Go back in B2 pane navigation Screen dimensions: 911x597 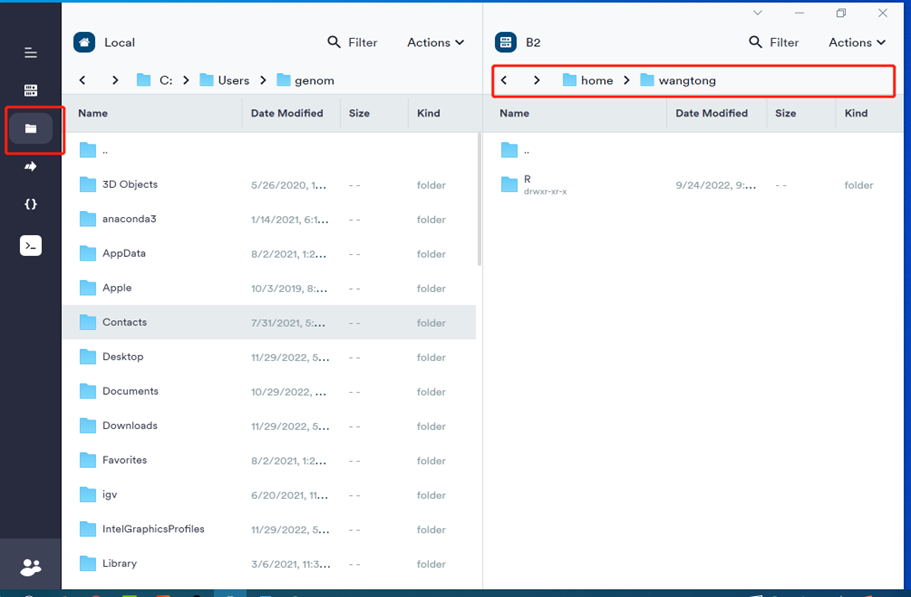[x=504, y=80]
